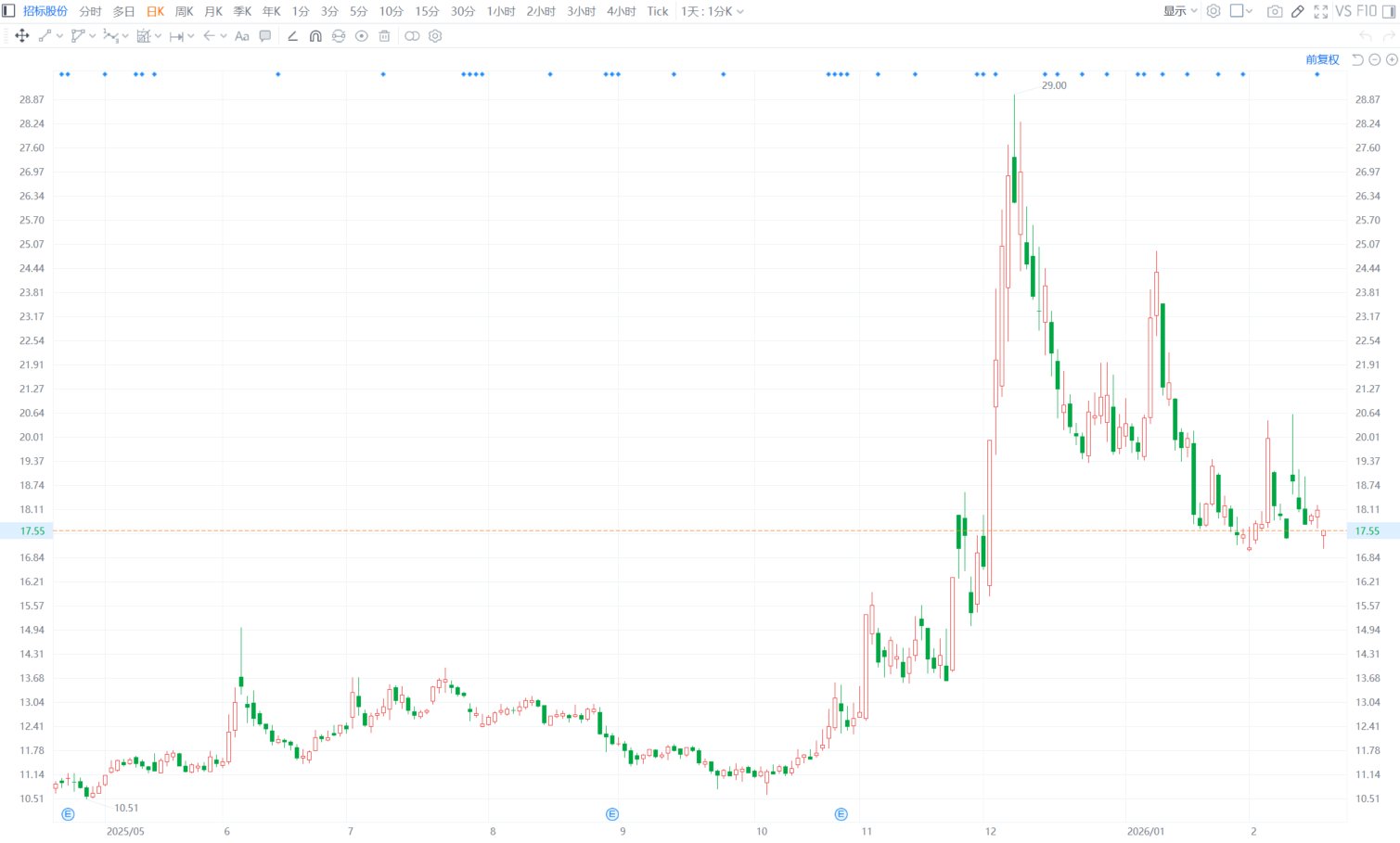The height and width of the screenshot is (843, 1400).
Task: Toggle the left sidebar panel icon
Action: (x=8, y=11)
